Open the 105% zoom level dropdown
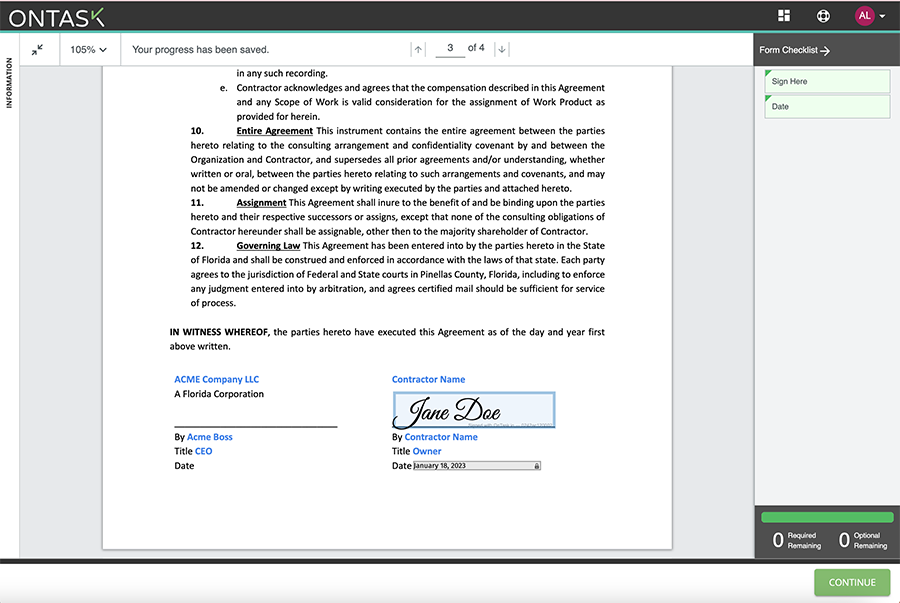This screenshot has height=603, width=900. [x=89, y=47]
